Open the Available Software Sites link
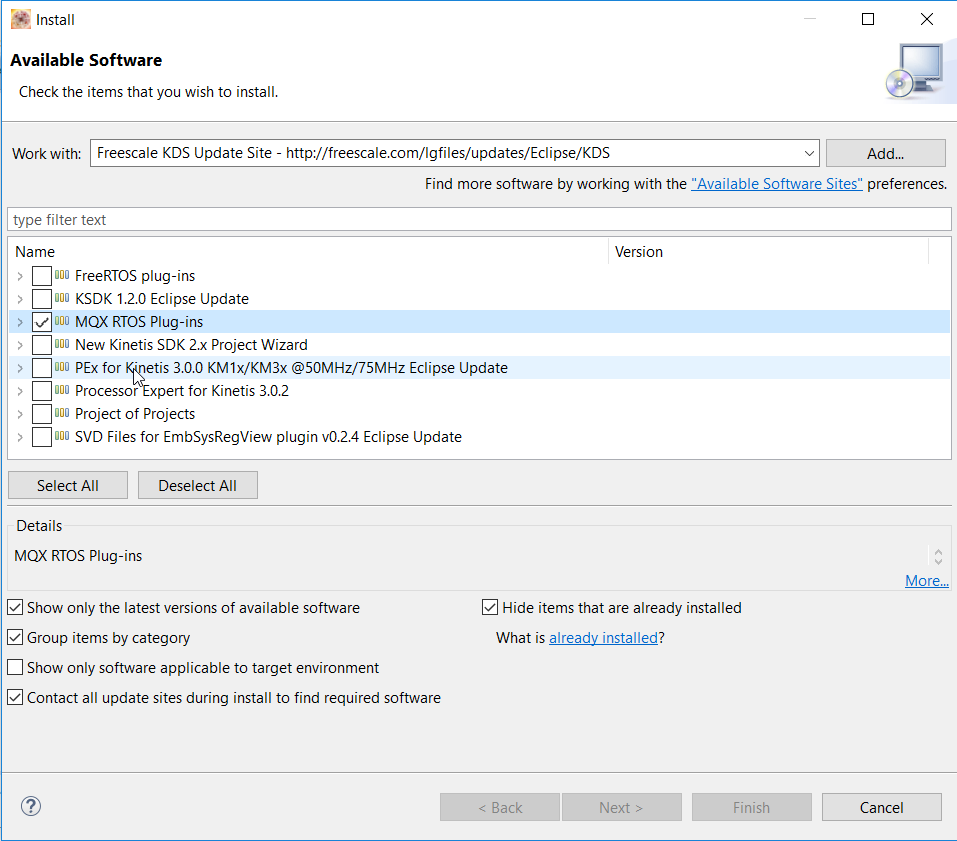Image resolution: width=957 pixels, height=841 pixels. 776,184
